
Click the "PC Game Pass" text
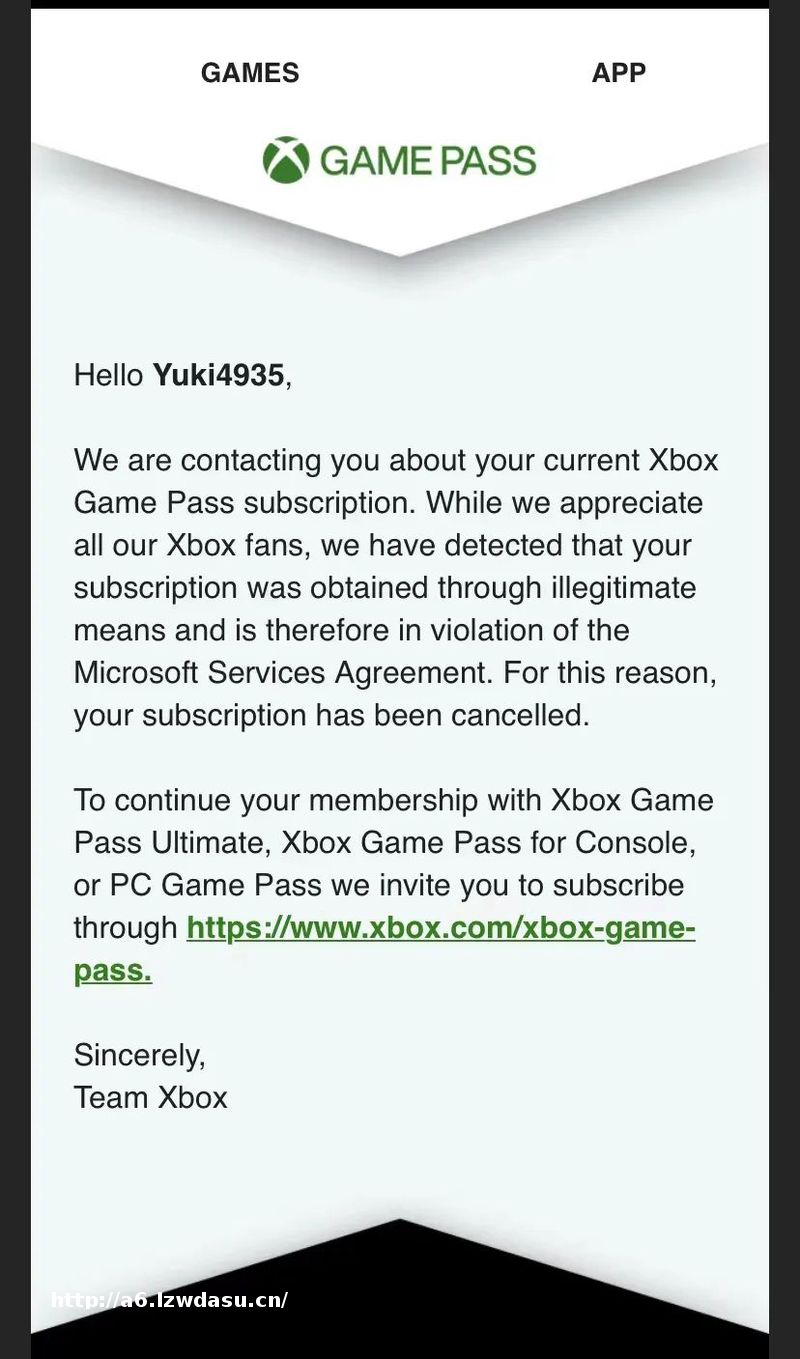(215, 885)
